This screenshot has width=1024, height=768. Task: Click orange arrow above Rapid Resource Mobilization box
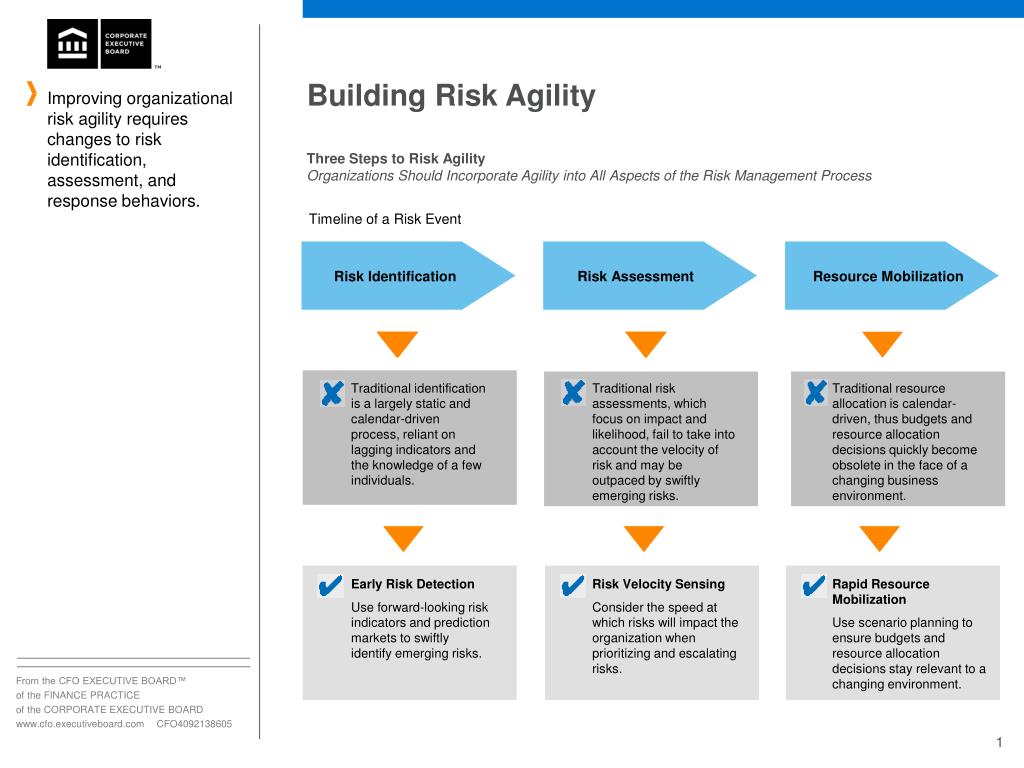(x=880, y=539)
